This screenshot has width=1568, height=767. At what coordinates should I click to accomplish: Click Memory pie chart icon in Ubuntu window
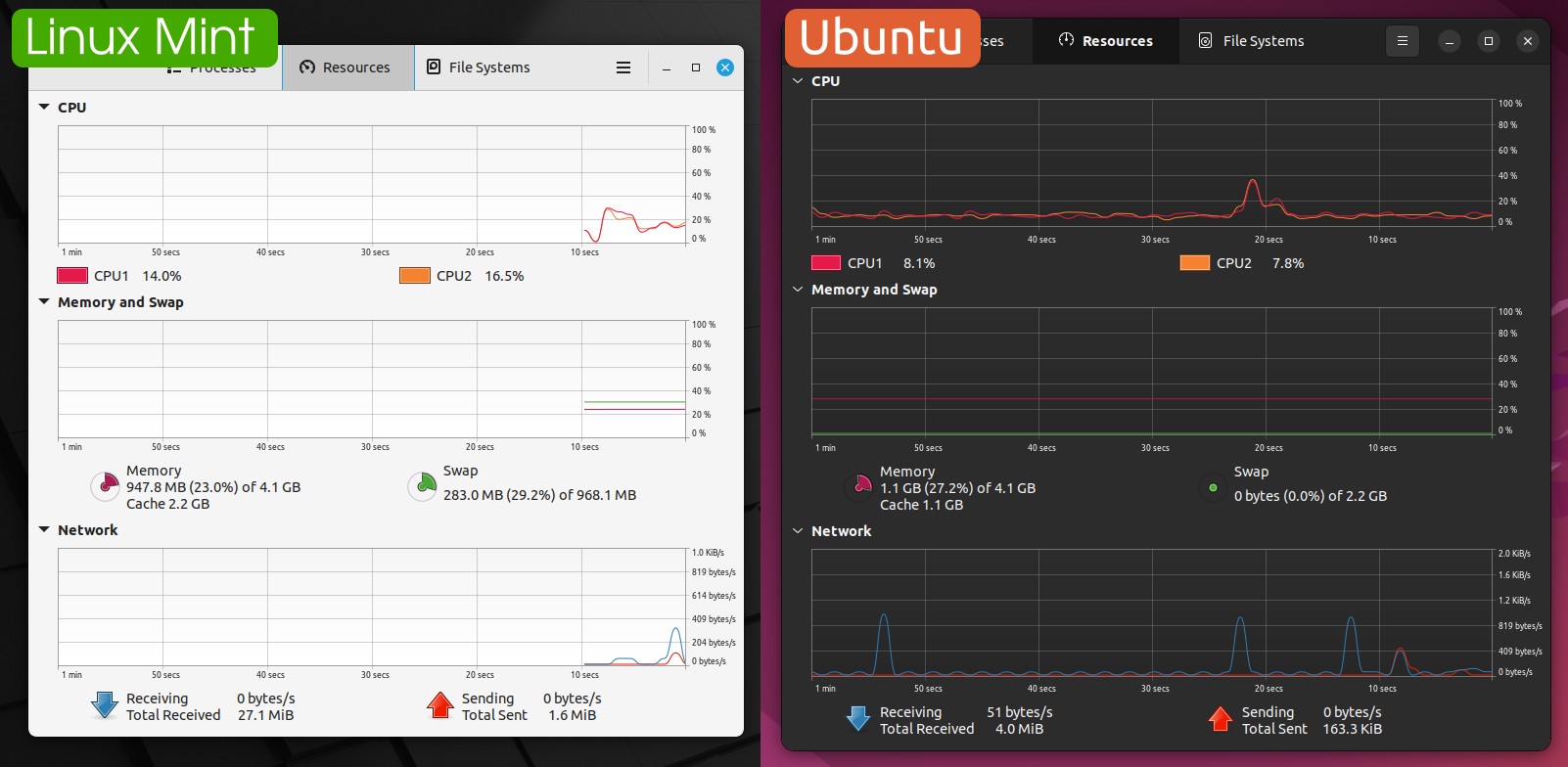point(858,486)
